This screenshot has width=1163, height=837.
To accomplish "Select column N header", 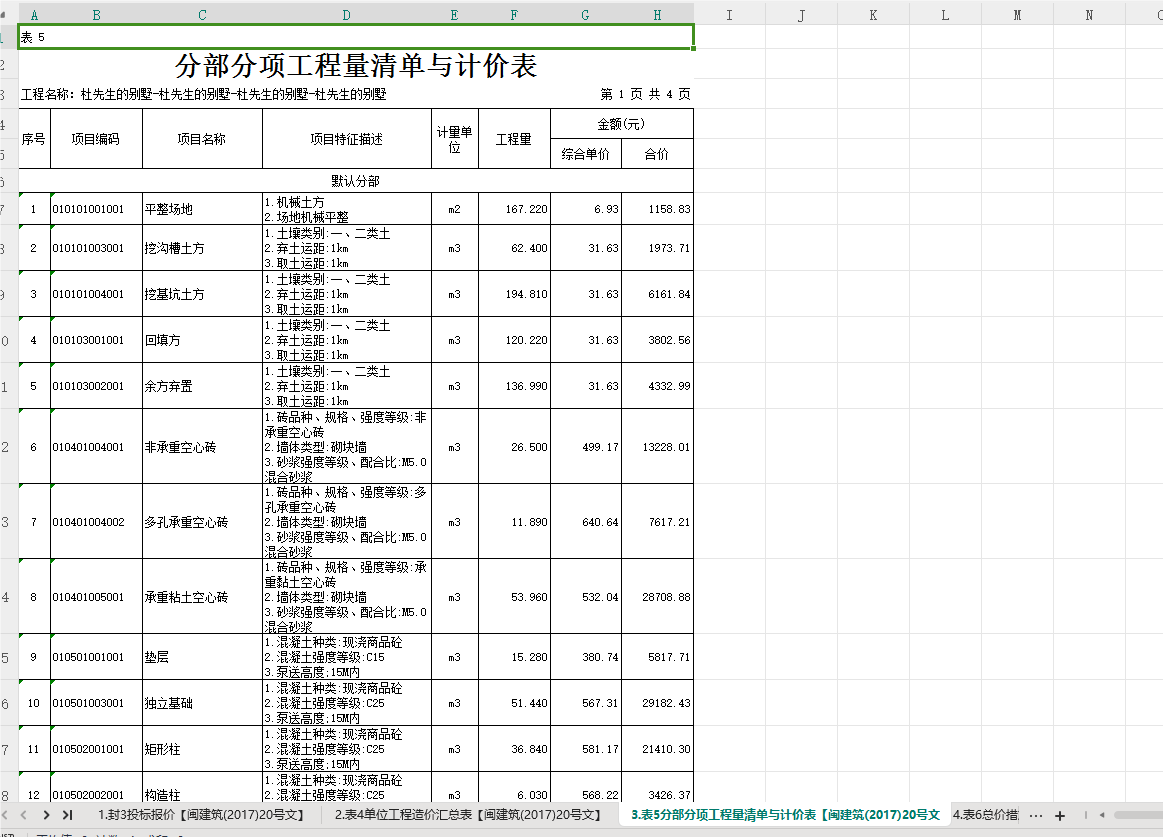I will point(1089,15).
